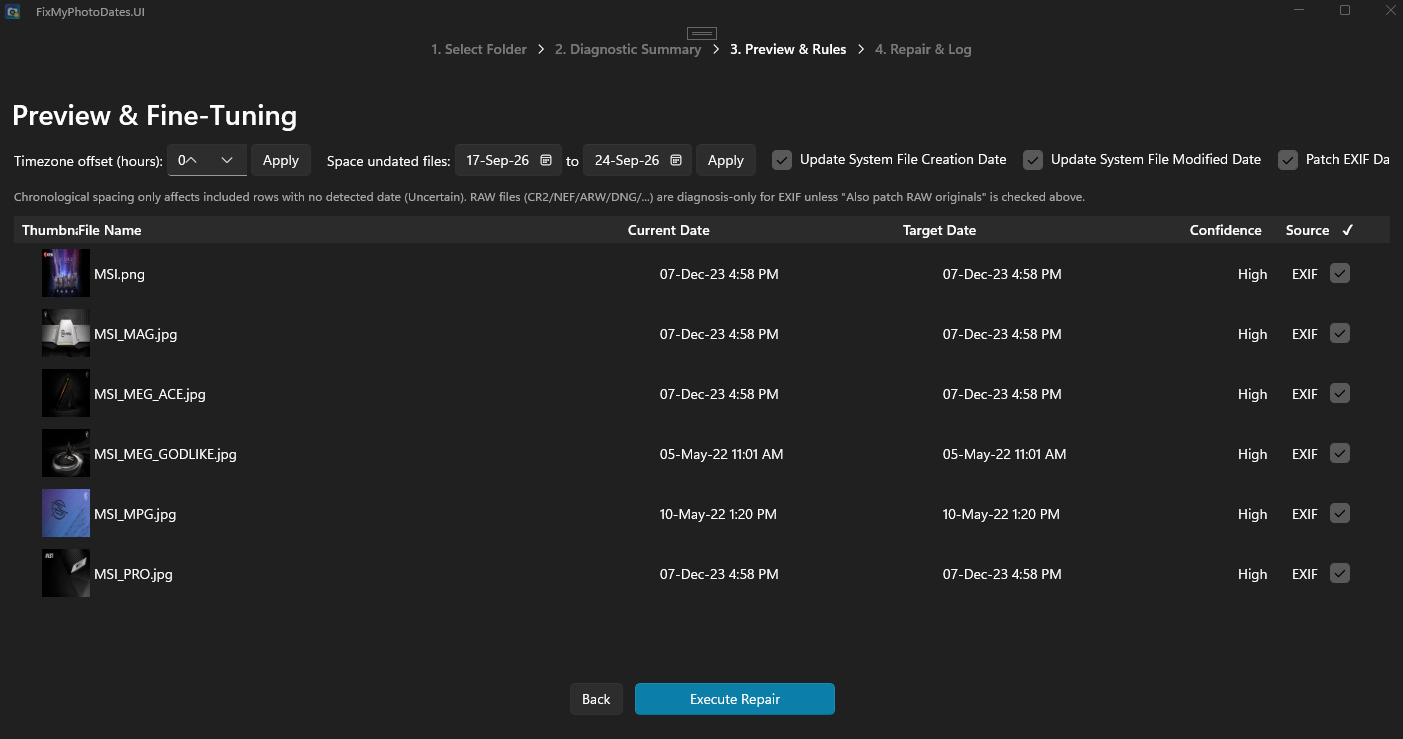The width and height of the screenshot is (1403, 739).
Task: Click the MSI.png thumbnail
Action: tap(66, 273)
